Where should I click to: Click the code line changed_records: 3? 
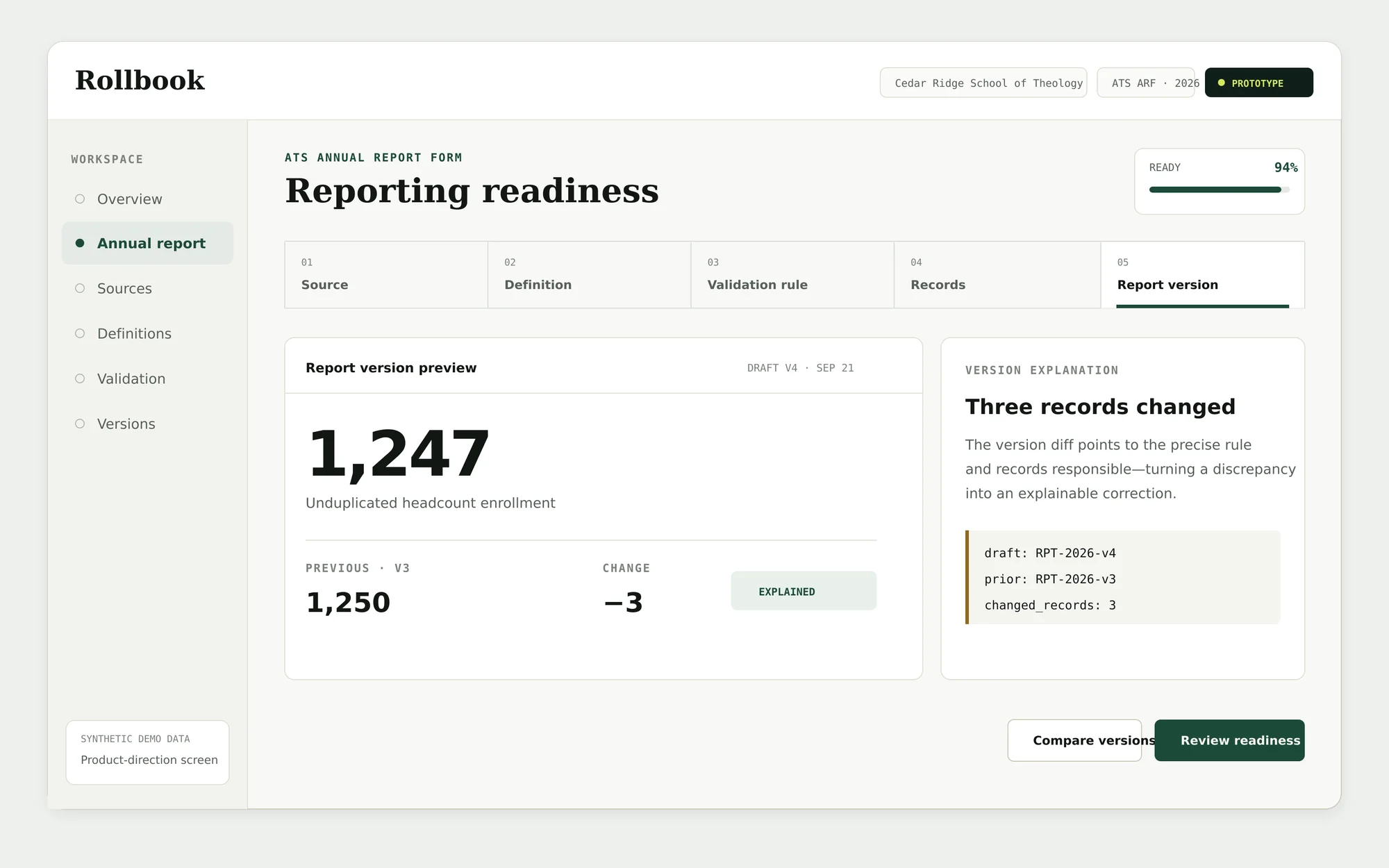1050,606
